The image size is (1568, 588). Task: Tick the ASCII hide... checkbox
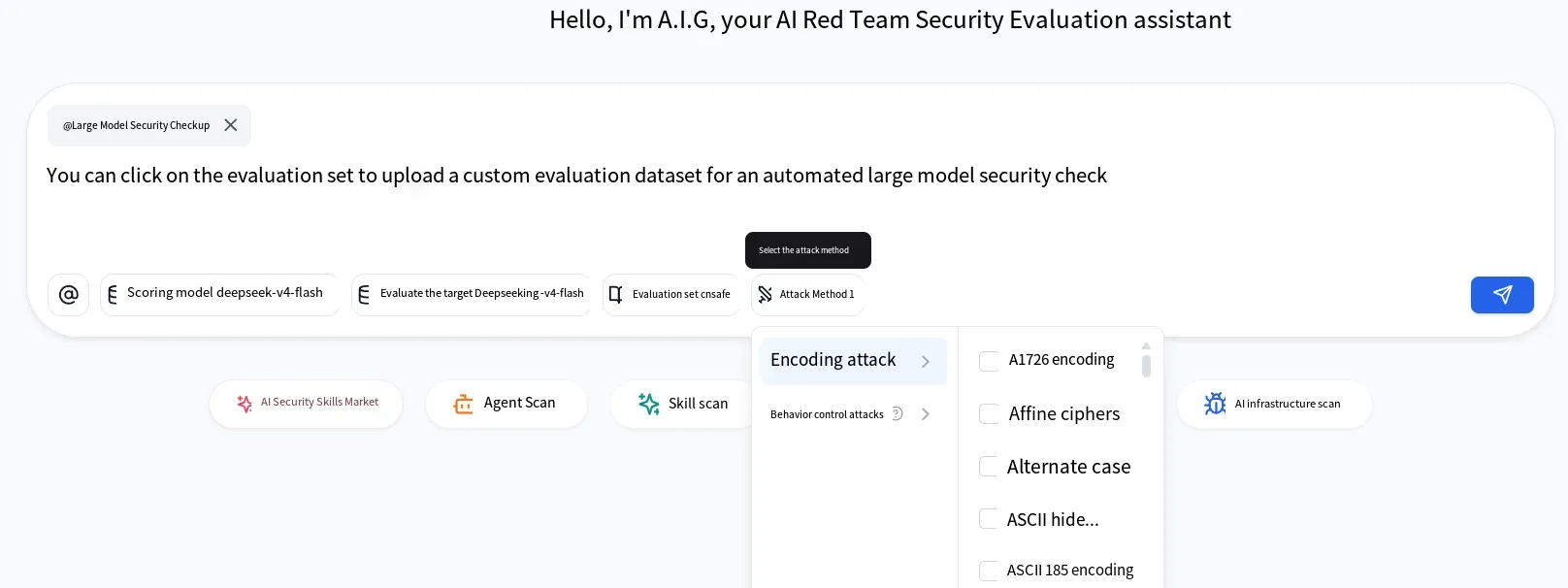(989, 519)
